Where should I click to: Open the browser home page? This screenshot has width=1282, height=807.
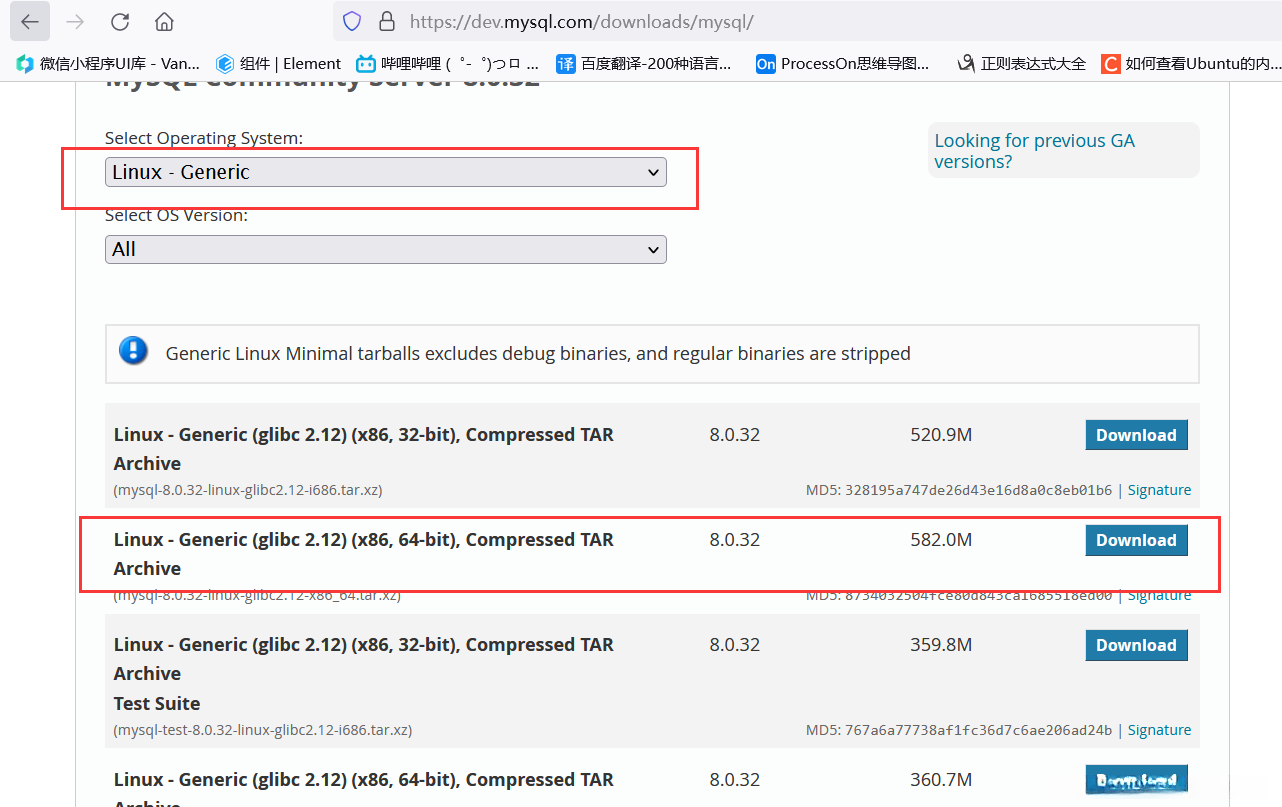[165, 21]
